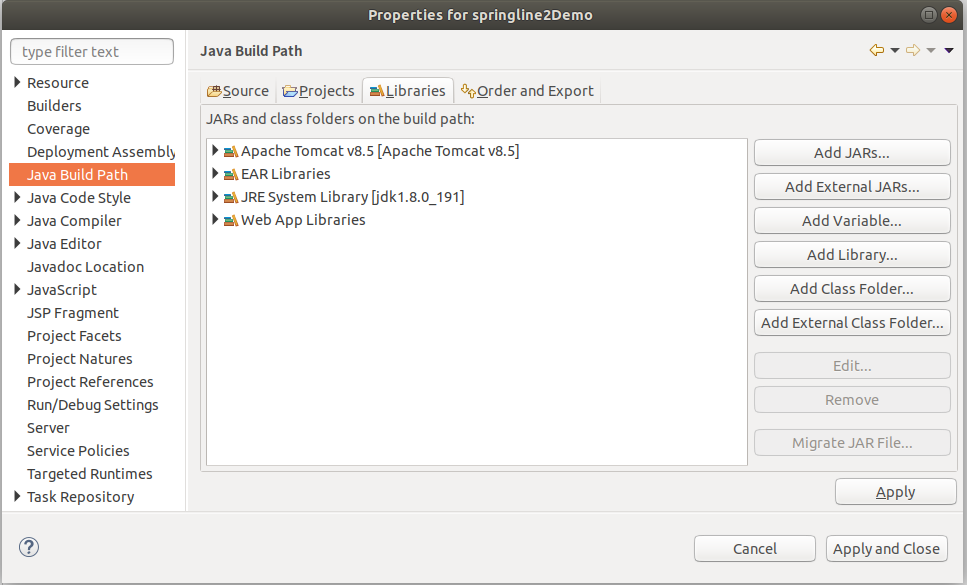Expand the Resource category
Image resolution: width=967 pixels, height=585 pixels.
click(x=17, y=83)
